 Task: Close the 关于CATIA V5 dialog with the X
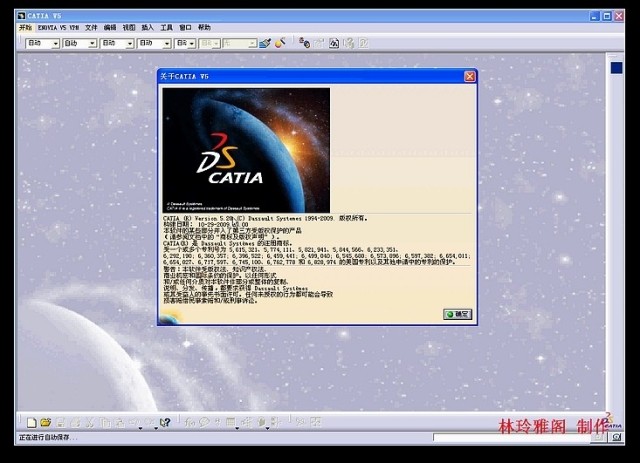[470, 76]
